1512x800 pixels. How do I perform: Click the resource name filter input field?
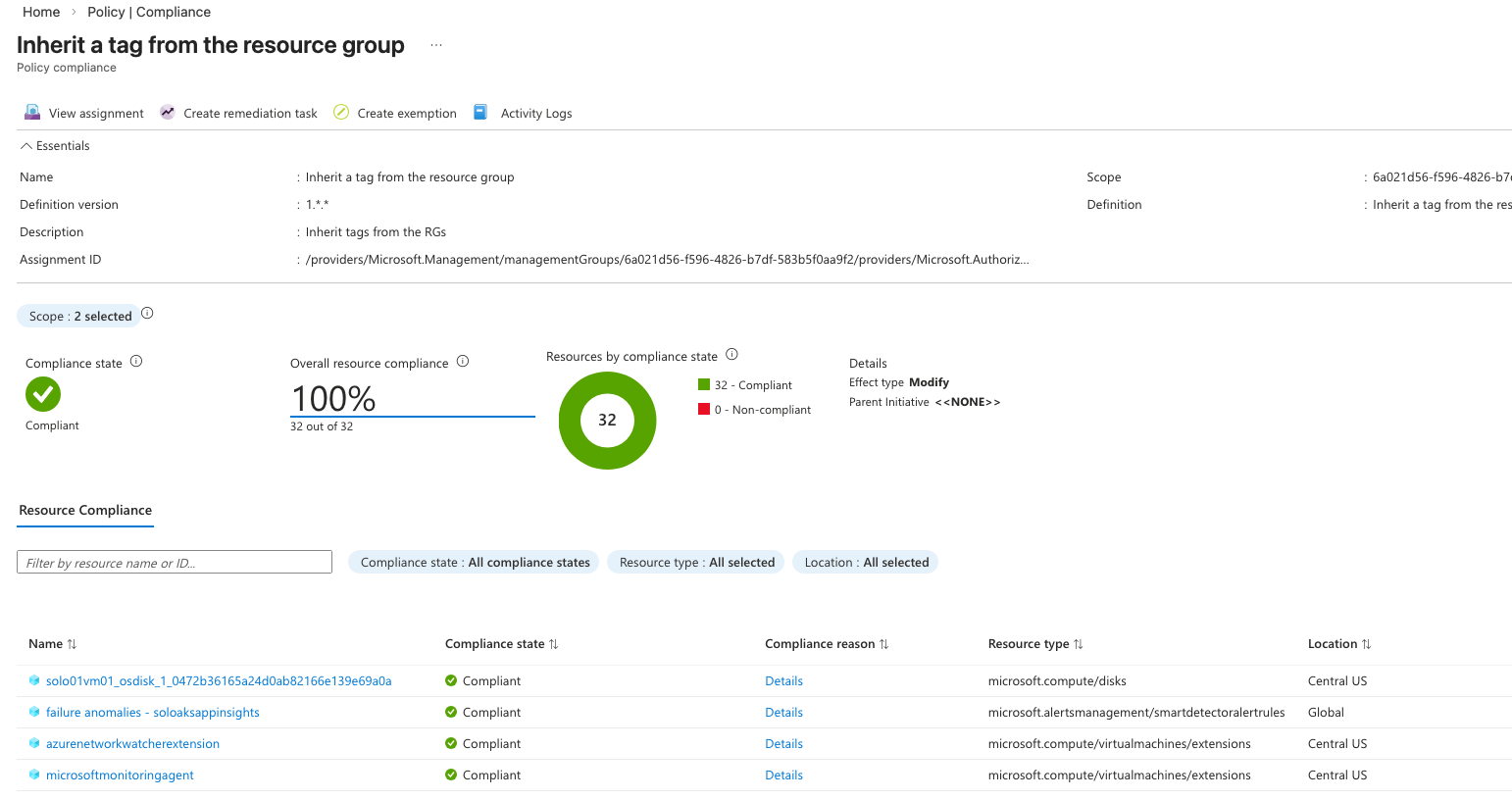[x=175, y=563]
